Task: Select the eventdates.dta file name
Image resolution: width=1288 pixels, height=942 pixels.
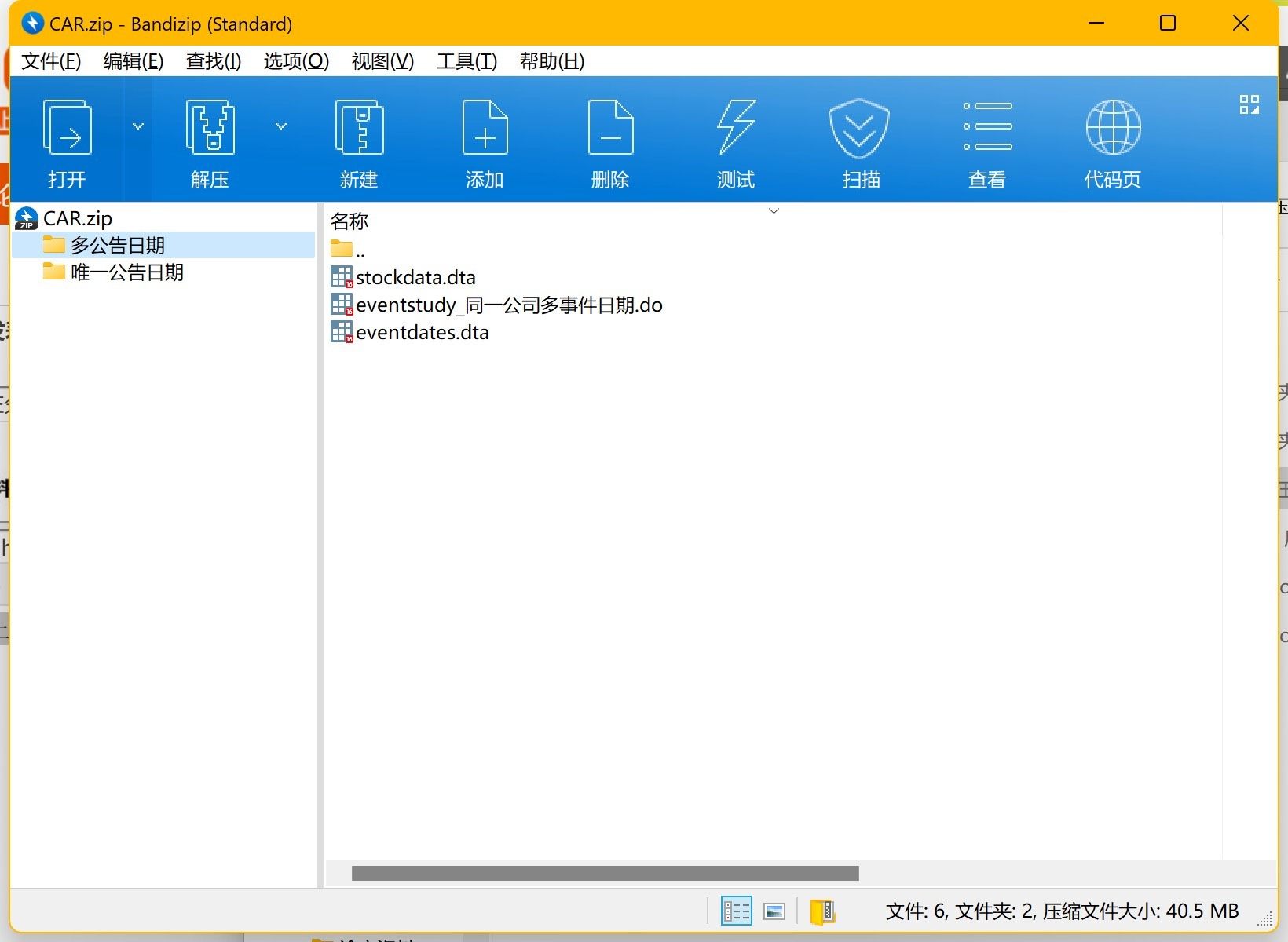Action: 423,332
